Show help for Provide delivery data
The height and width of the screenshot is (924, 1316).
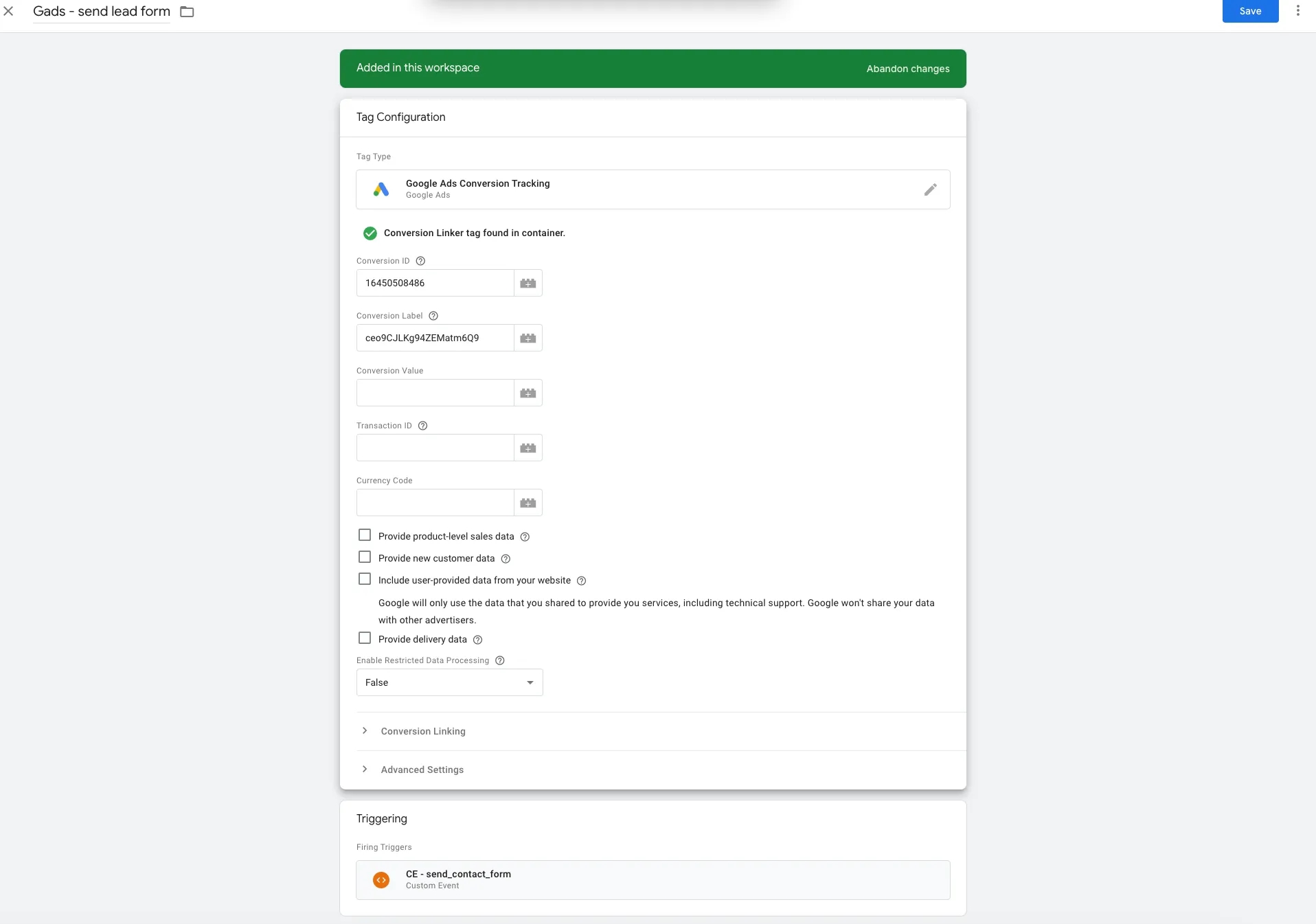477,640
